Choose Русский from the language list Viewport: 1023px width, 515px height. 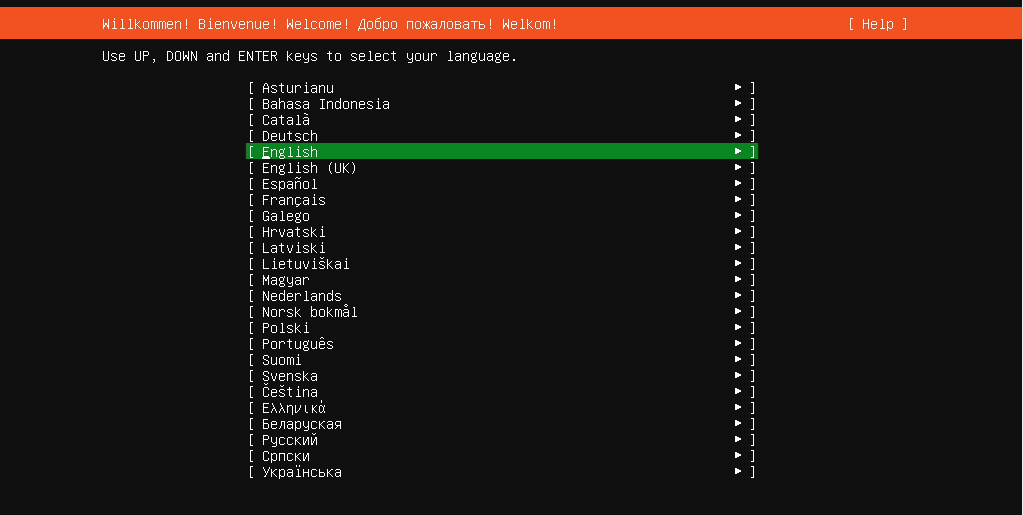290,440
